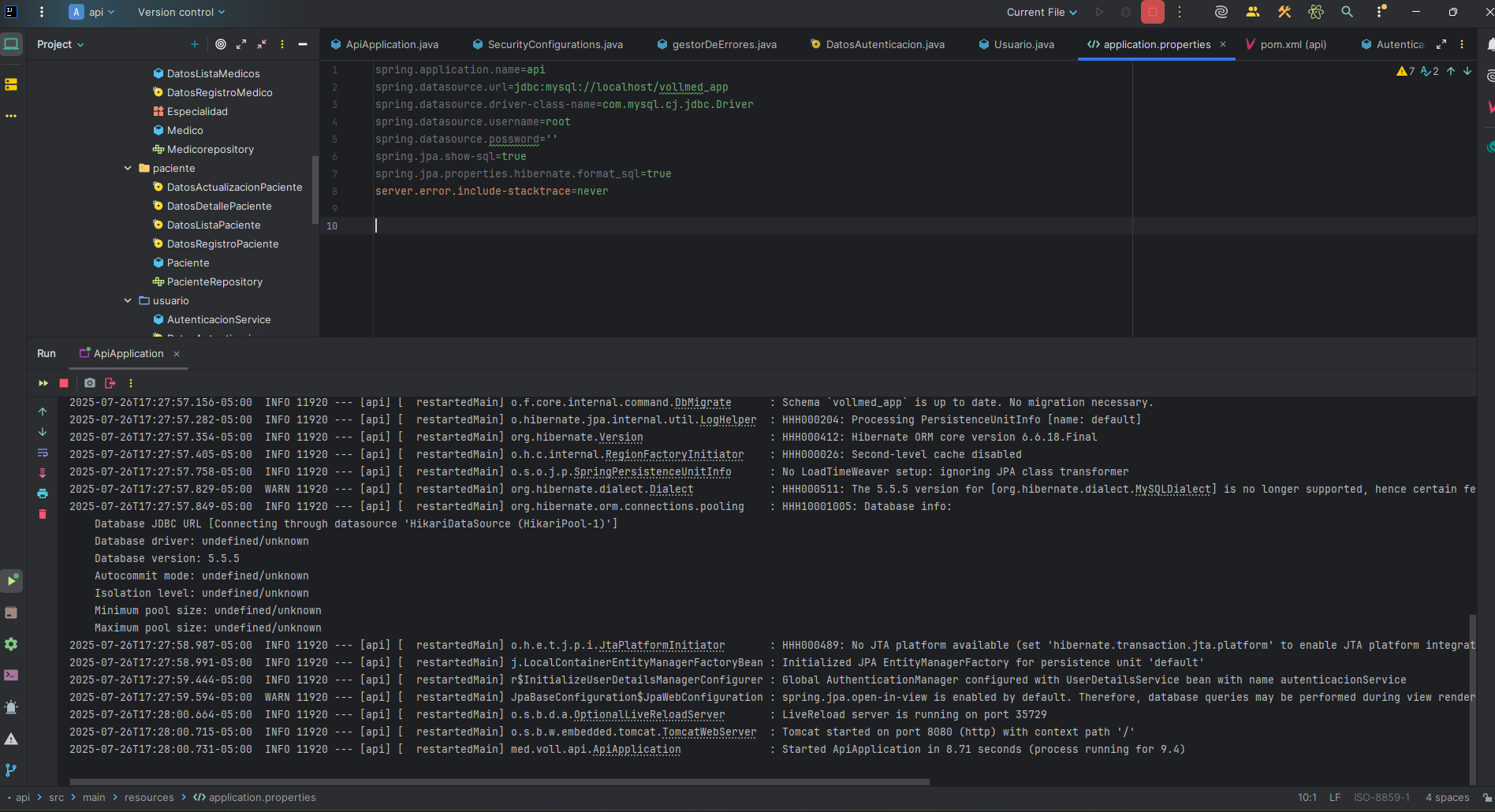Open the Current File run configuration dropdown
1495x812 pixels.
[x=1042, y=12]
